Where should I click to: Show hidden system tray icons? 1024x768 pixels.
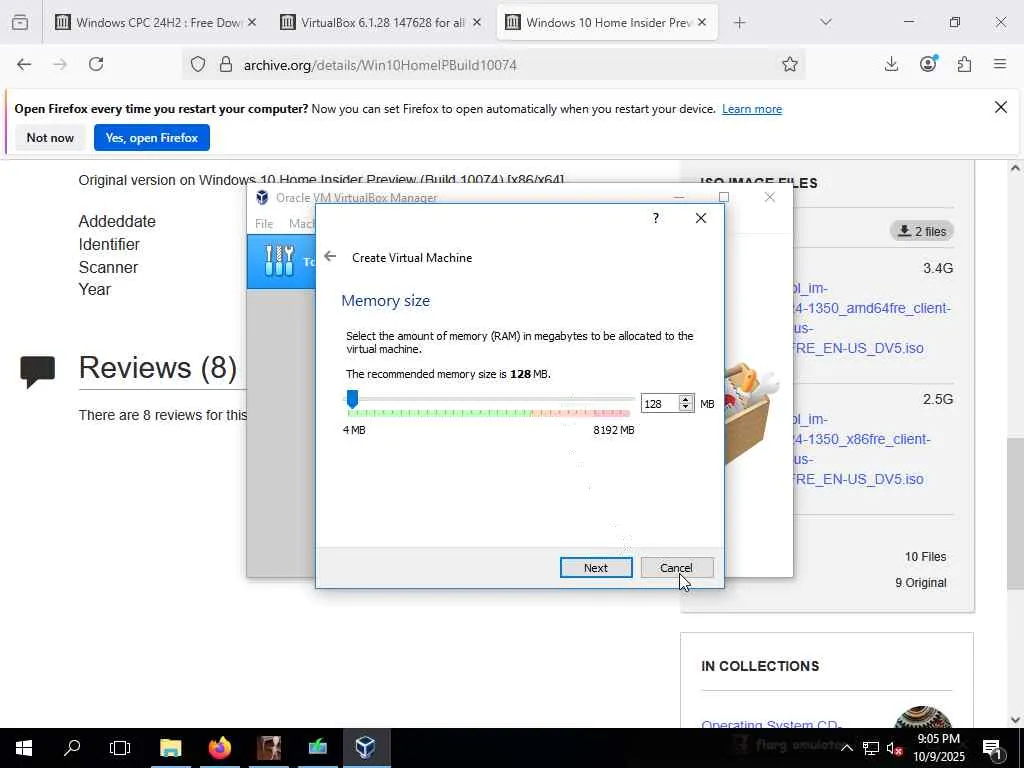(846, 748)
